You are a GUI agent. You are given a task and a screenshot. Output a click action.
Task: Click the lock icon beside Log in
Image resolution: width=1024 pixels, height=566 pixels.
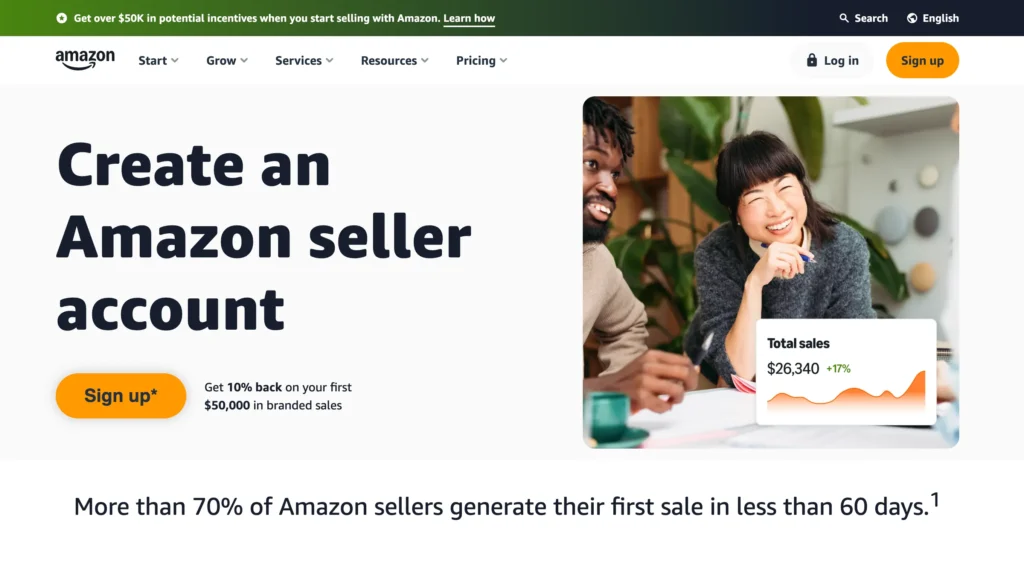click(x=812, y=60)
